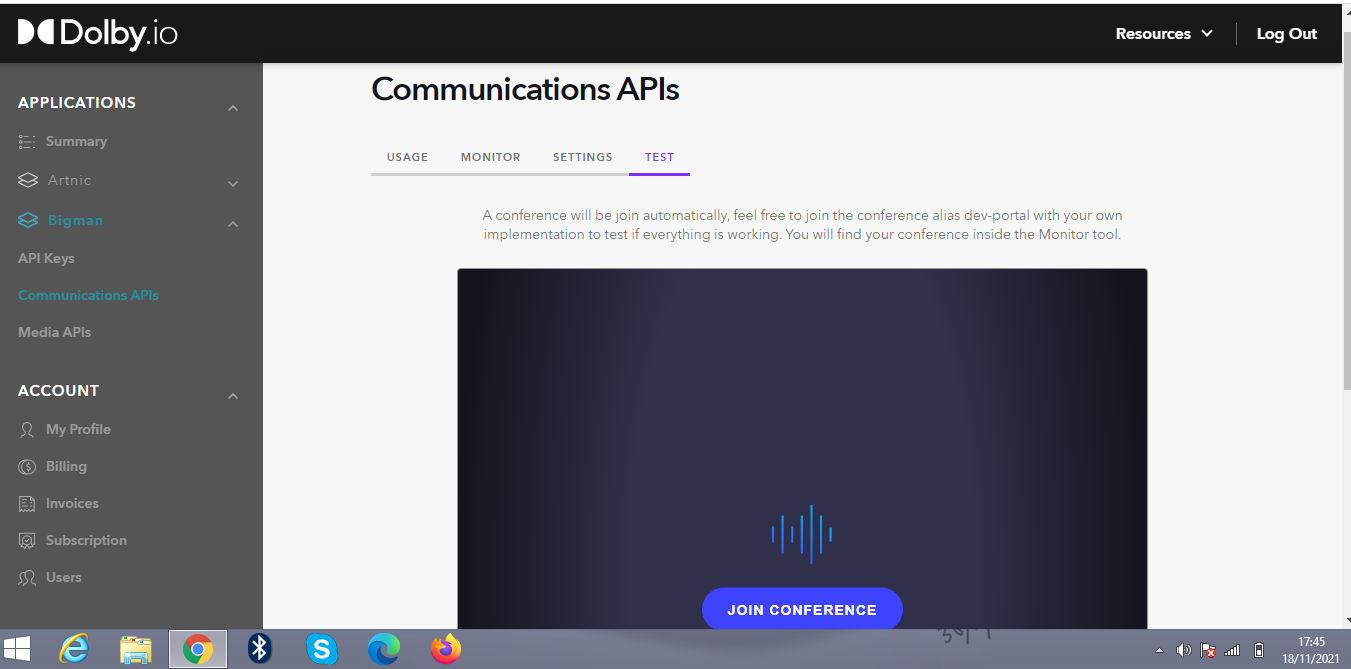Image resolution: width=1351 pixels, height=669 pixels.
Task: Click the Action Center flag tray icon
Action: point(1208,650)
